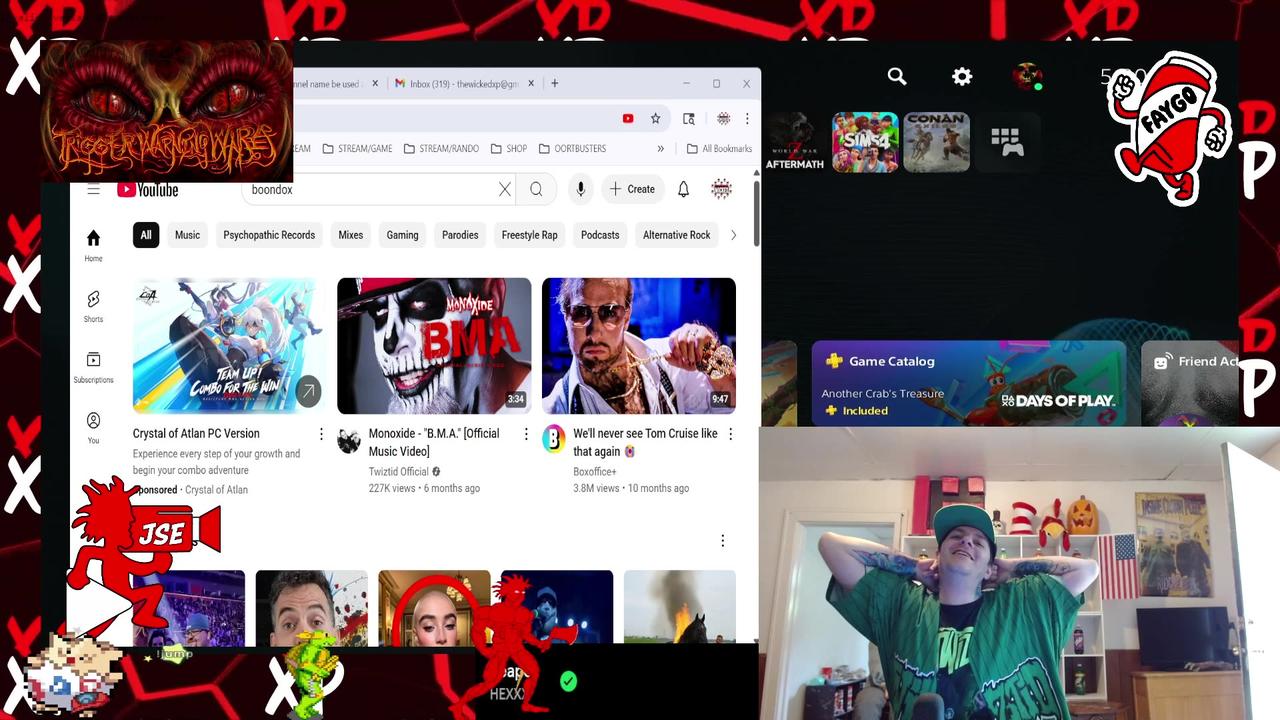
Task: Open Chrome's three-dot menu
Action: click(746, 118)
